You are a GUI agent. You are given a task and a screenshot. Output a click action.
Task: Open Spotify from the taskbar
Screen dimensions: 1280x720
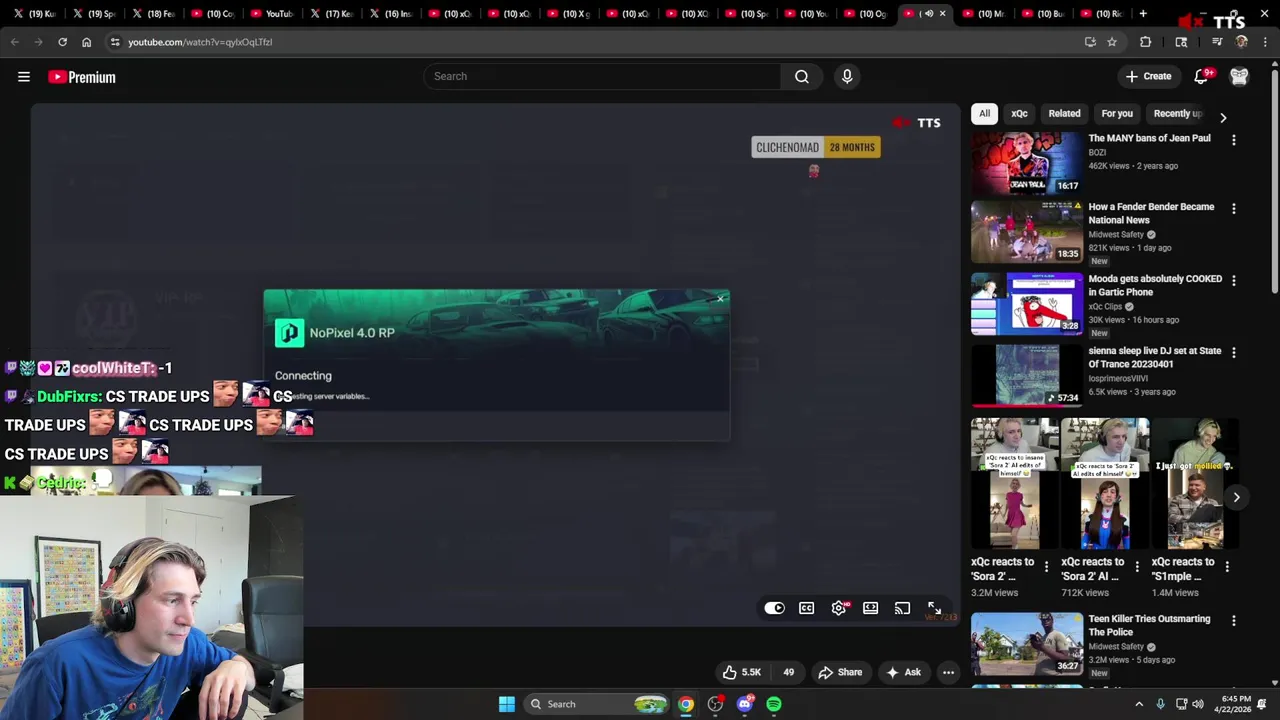tap(774, 704)
